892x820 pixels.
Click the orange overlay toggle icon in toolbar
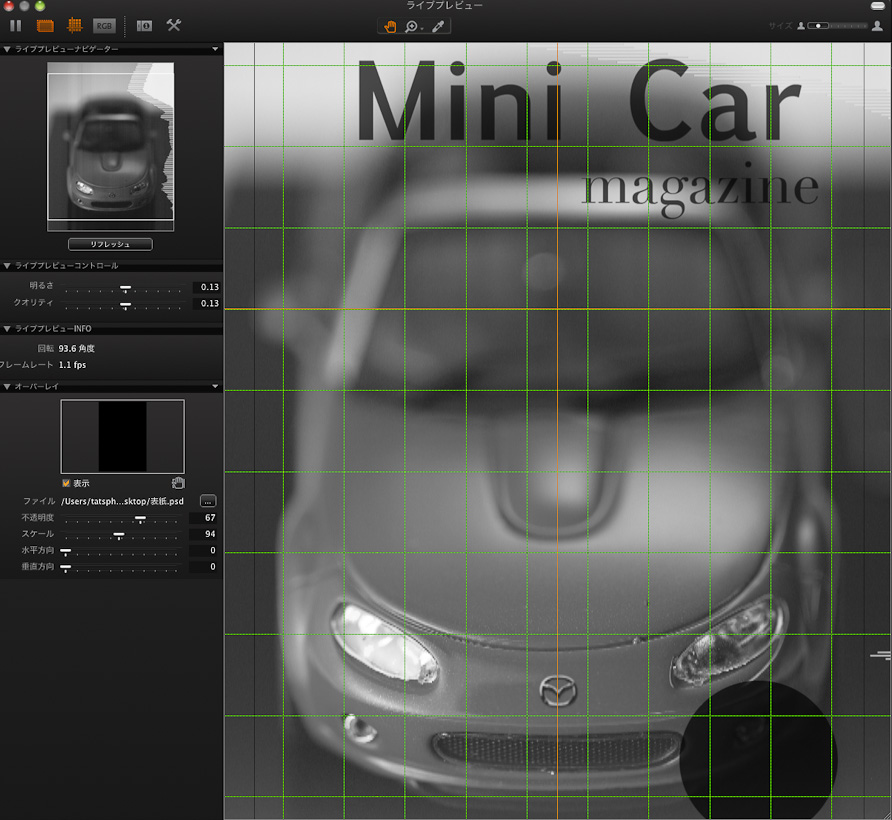[x=45, y=25]
